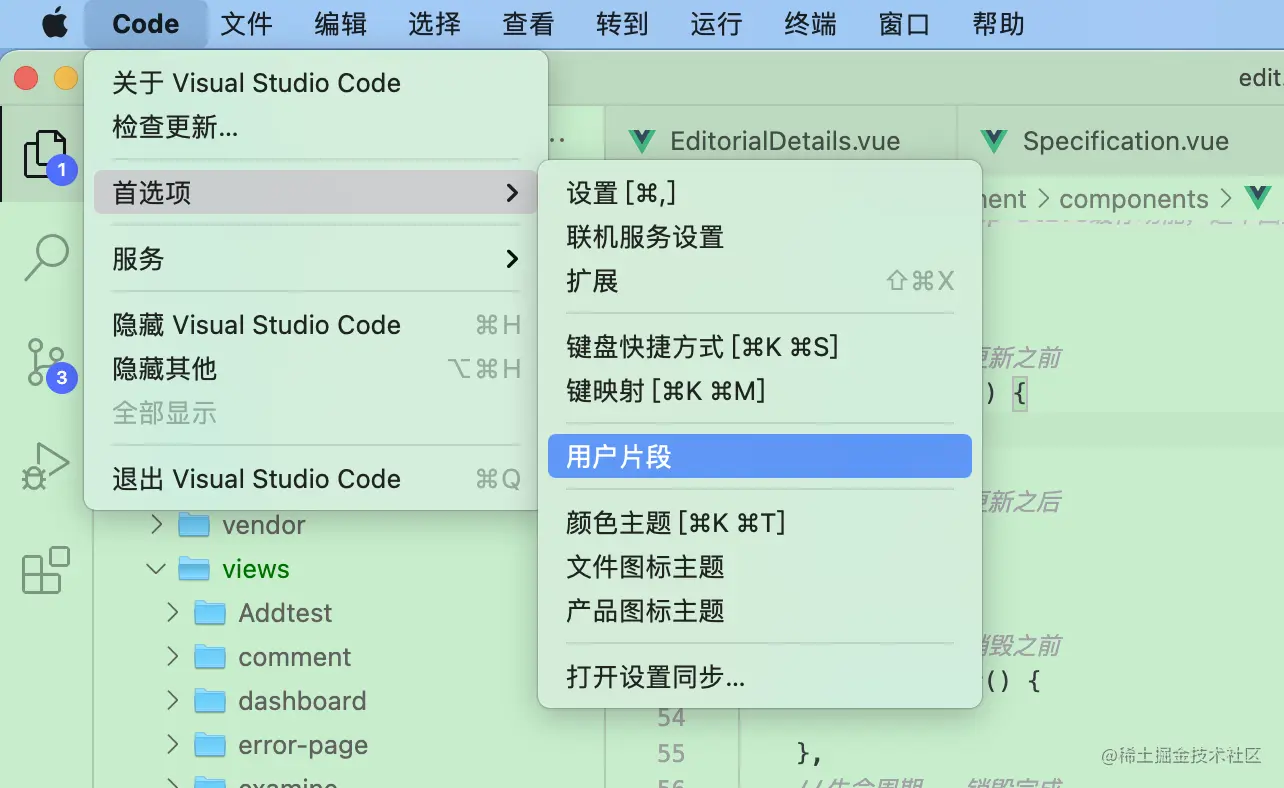This screenshot has width=1284, height=788.
Task: Choose 产品图标主题 in the submenu
Action: pos(760,611)
